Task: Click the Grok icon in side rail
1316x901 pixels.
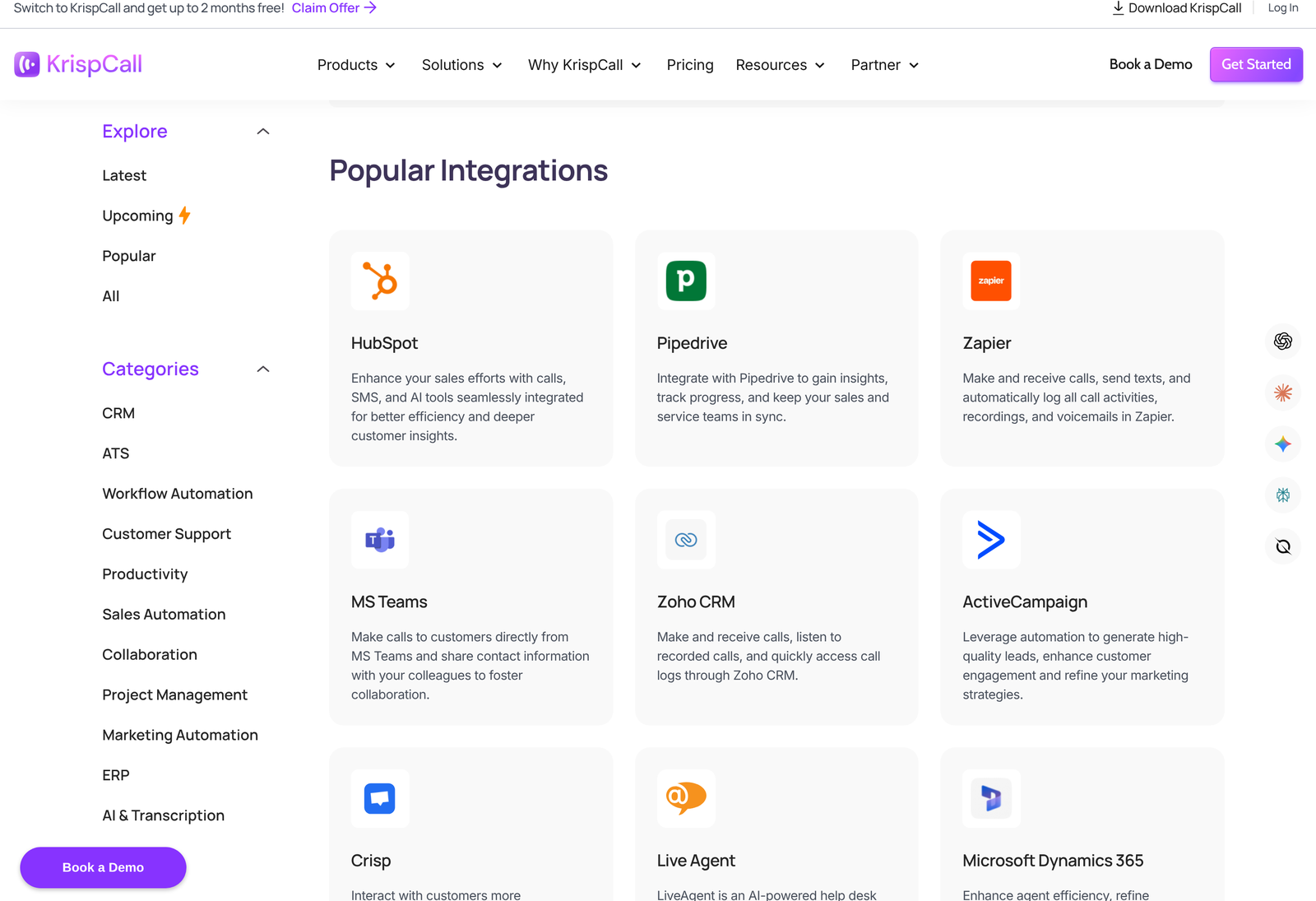Action: click(1283, 546)
